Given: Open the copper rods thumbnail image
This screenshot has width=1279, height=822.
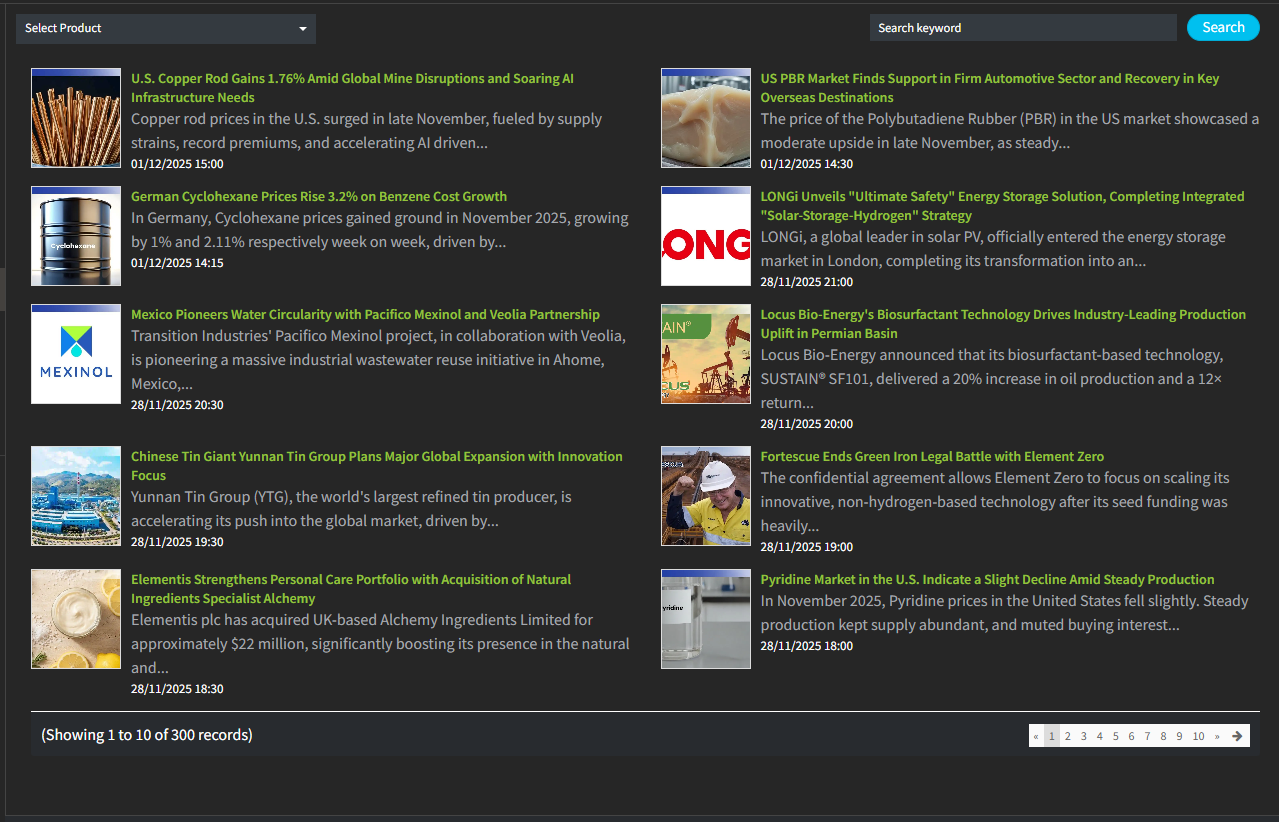Looking at the screenshot, I should [76, 118].
